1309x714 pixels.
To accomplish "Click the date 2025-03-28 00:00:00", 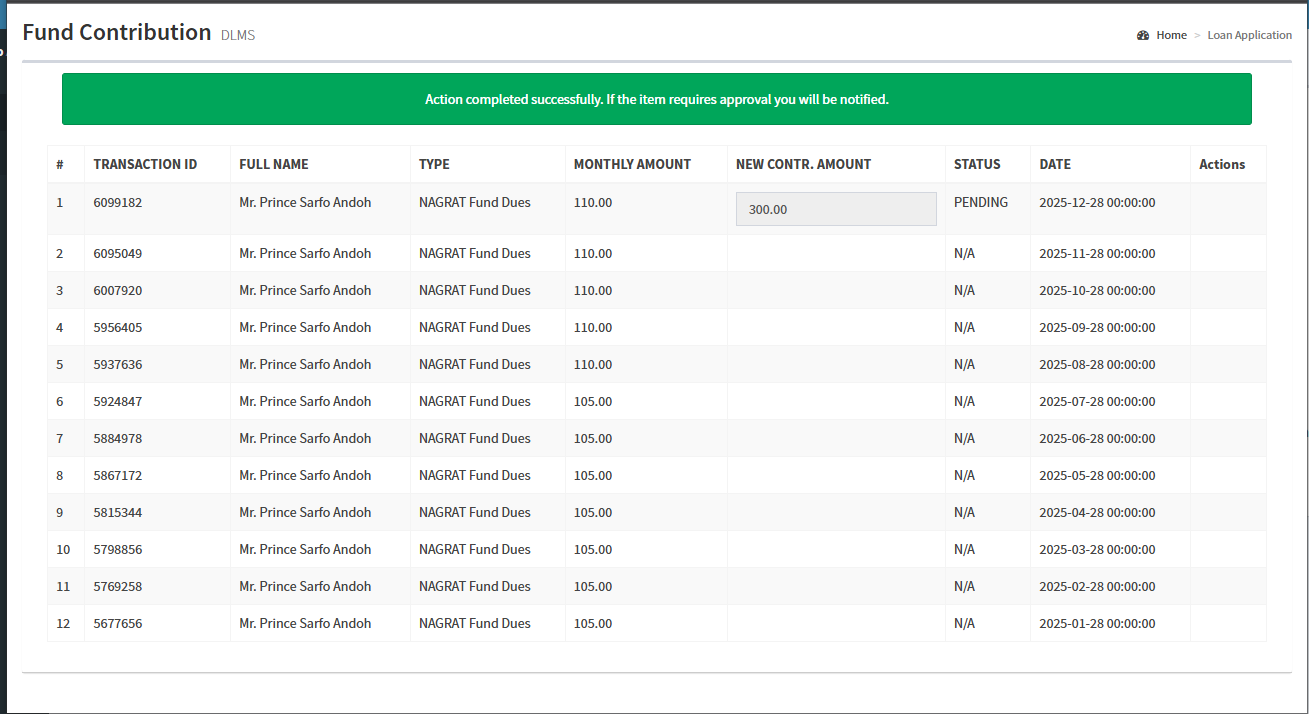I will point(1097,549).
